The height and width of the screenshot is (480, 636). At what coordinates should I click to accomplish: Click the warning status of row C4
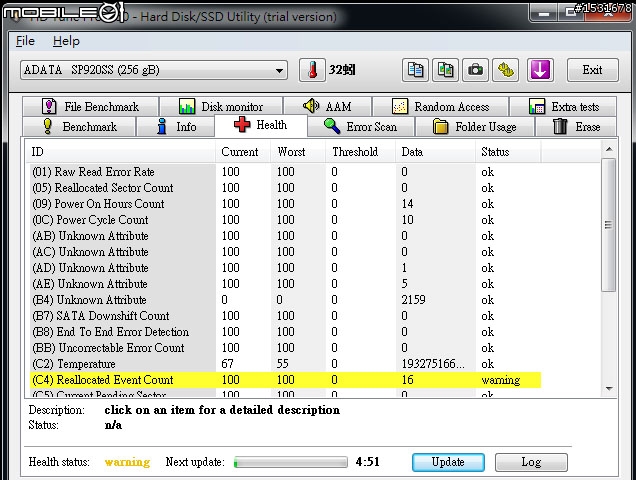tap(501, 380)
